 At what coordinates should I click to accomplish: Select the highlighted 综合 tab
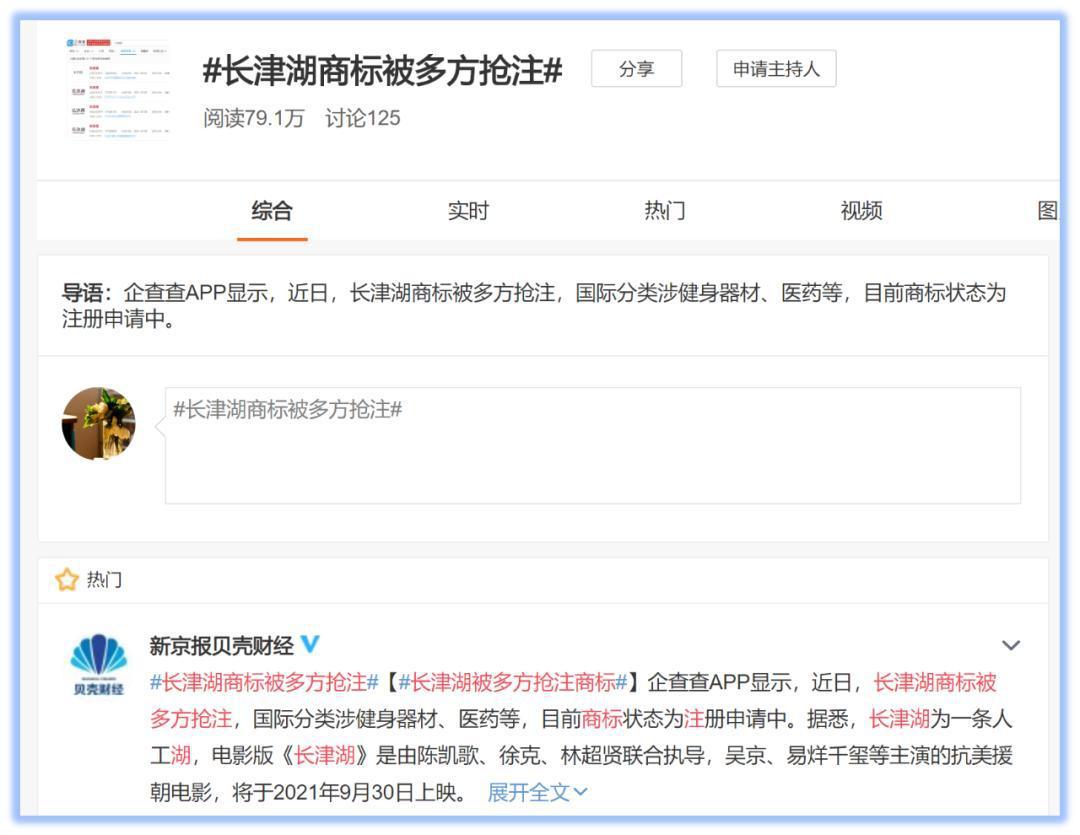coord(271,211)
